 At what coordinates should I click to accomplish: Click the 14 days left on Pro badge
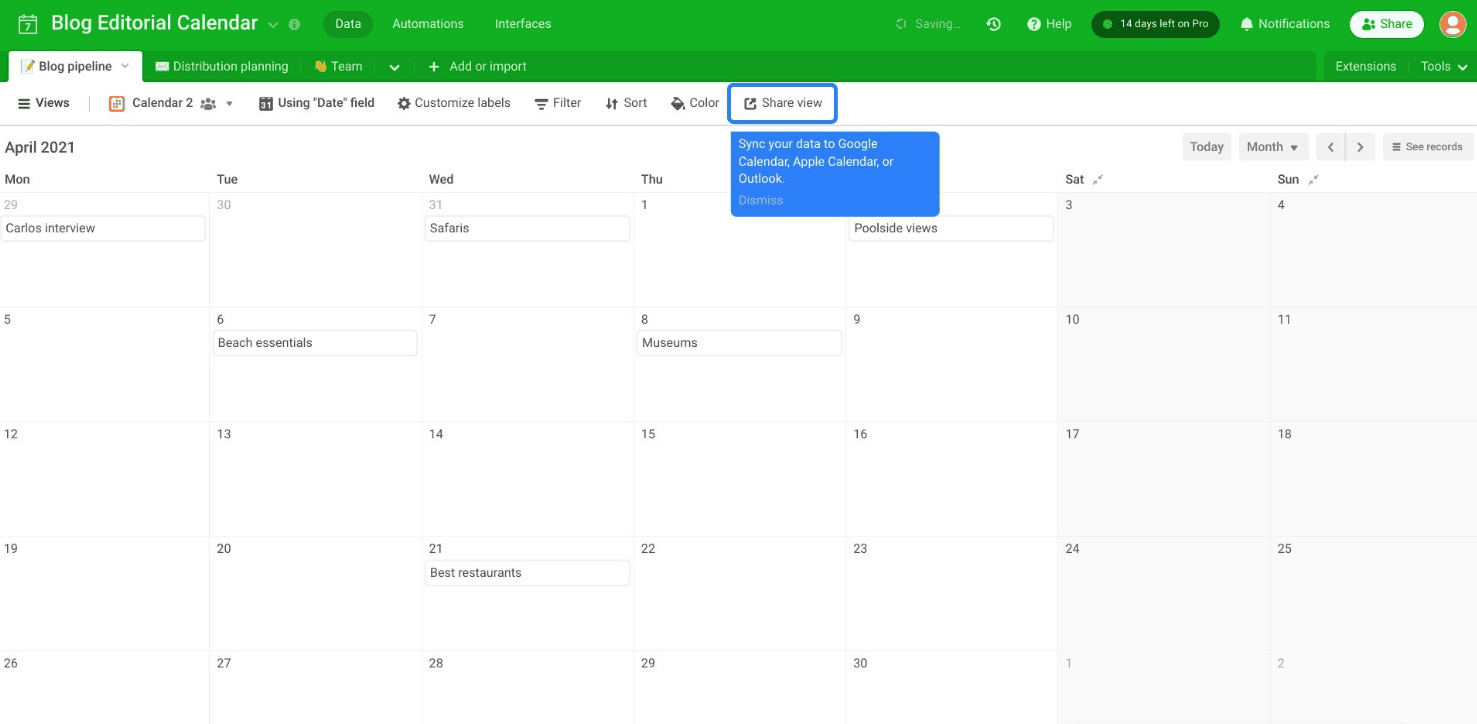pyautogui.click(x=1155, y=24)
